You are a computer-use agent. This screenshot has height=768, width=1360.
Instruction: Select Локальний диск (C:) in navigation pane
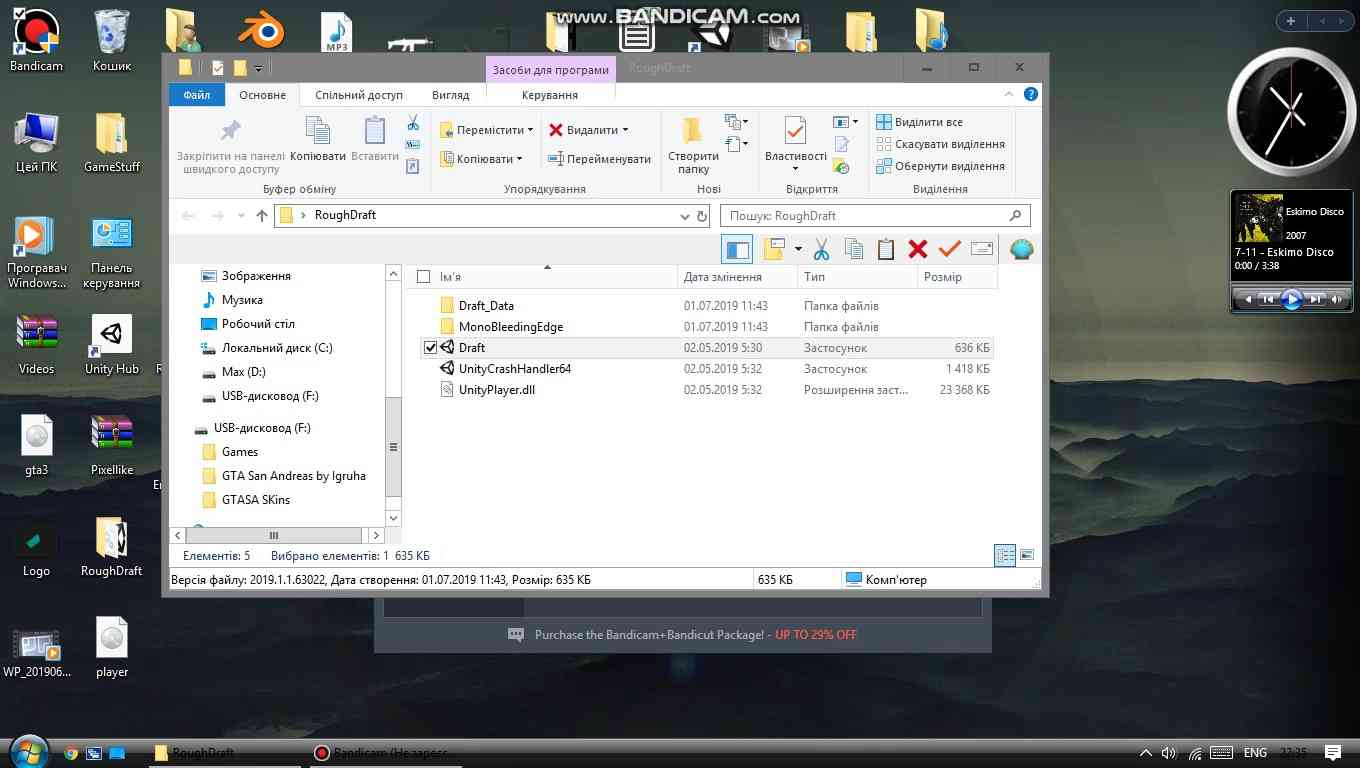click(x=267, y=348)
